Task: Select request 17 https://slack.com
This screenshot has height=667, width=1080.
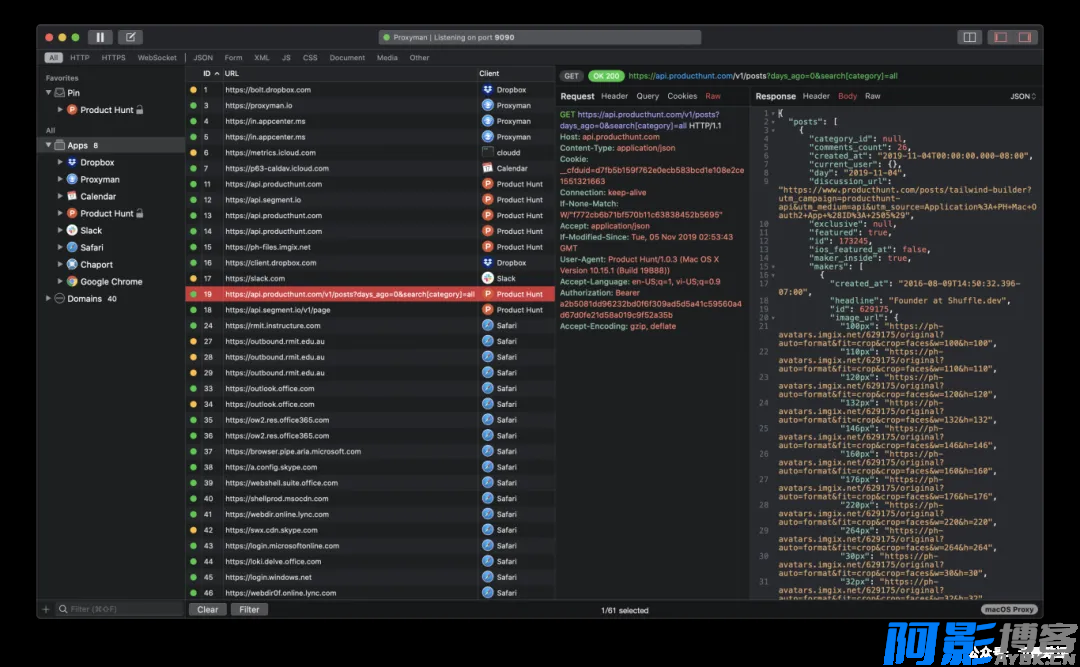Action: 370,278
